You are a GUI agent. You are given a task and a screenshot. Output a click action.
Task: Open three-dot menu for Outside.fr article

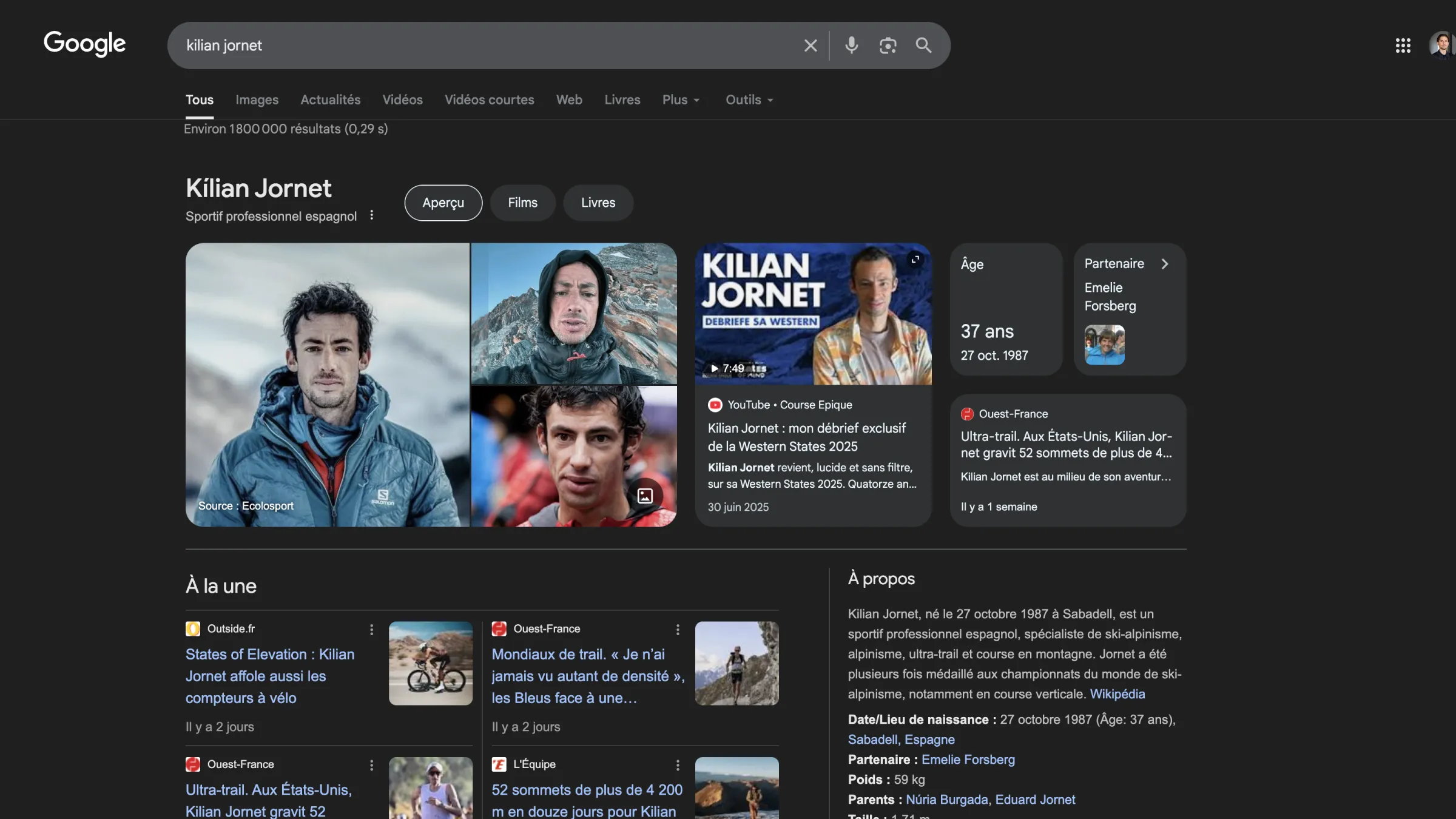pyautogui.click(x=371, y=630)
